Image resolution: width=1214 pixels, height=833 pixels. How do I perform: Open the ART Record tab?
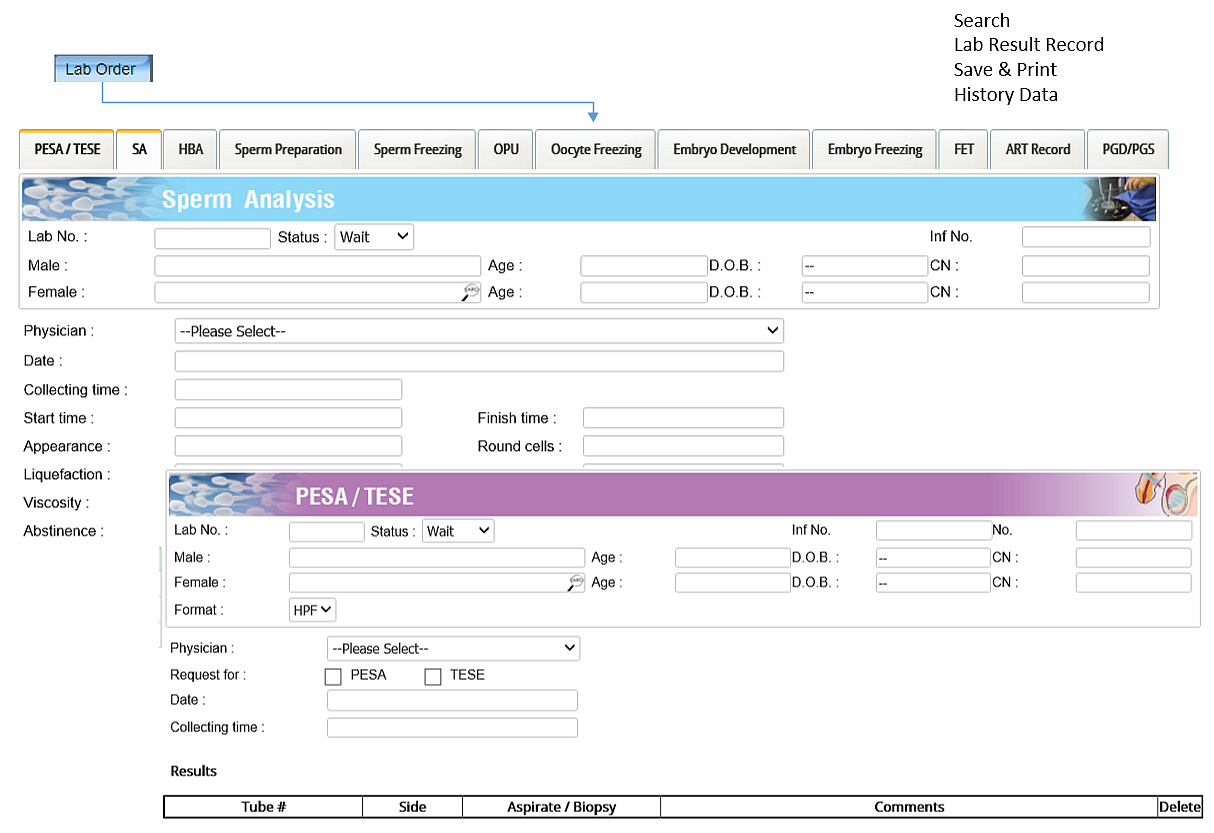coord(1038,149)
